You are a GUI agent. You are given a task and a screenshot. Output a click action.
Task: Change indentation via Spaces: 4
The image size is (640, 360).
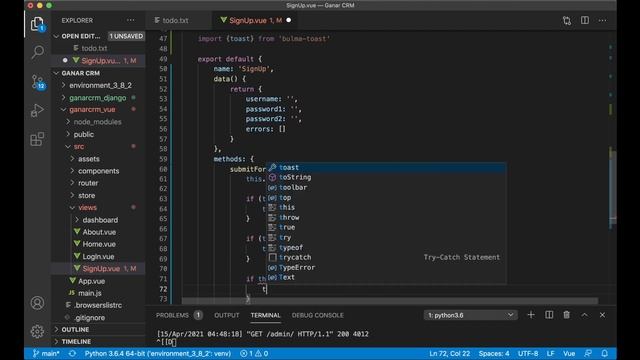pyautogui.click(x=493, y=353)
